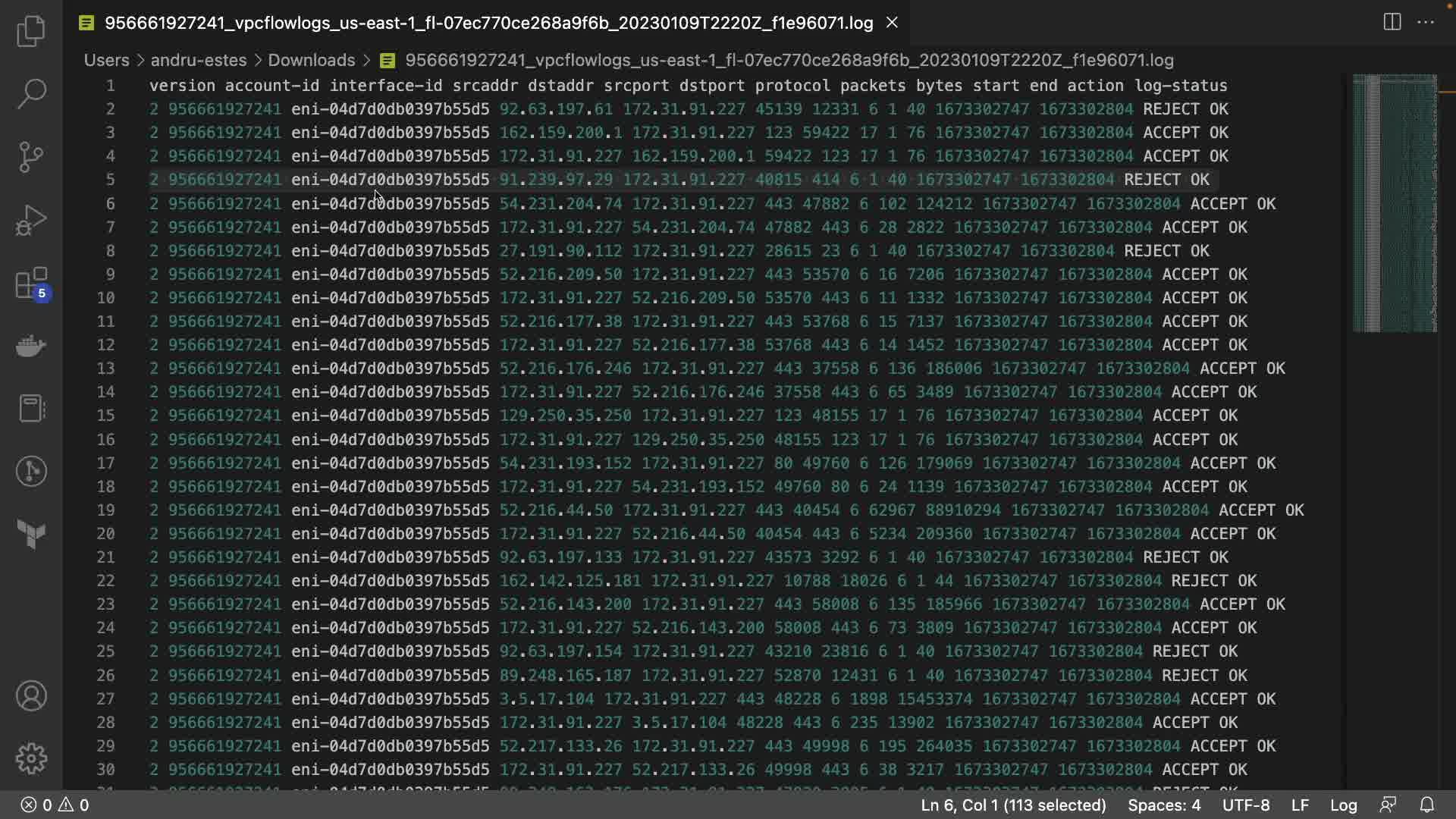Open the Extensions view with the badge
The height and width of the screenshot is (819, 1456).
31,284
